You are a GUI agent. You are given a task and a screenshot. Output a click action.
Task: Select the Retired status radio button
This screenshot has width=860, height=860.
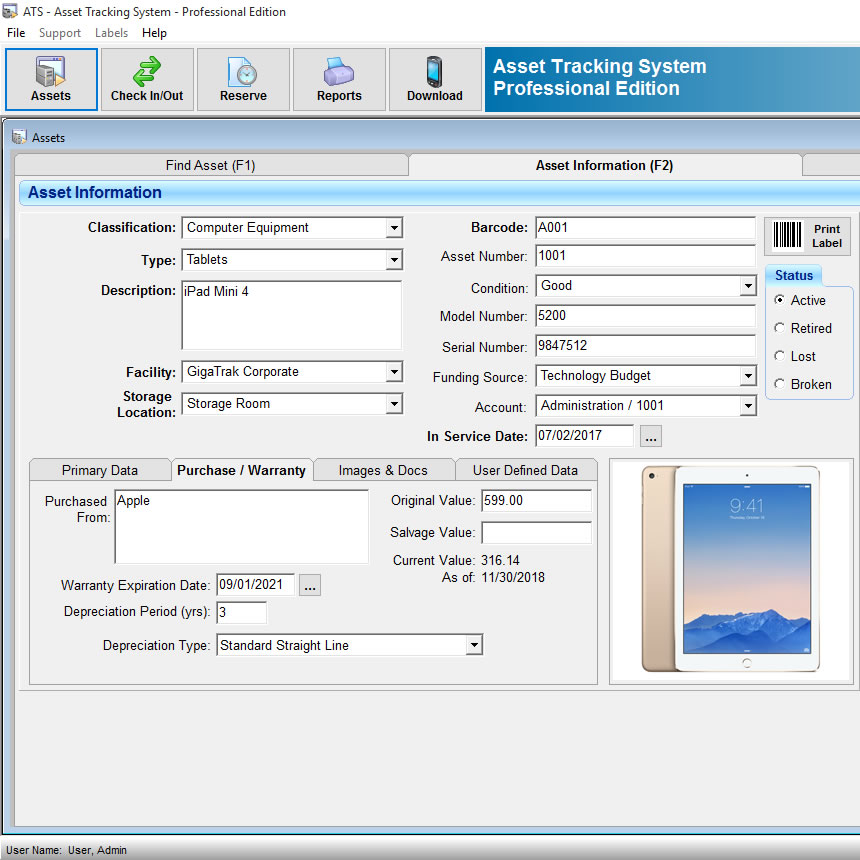click(780, 328)
